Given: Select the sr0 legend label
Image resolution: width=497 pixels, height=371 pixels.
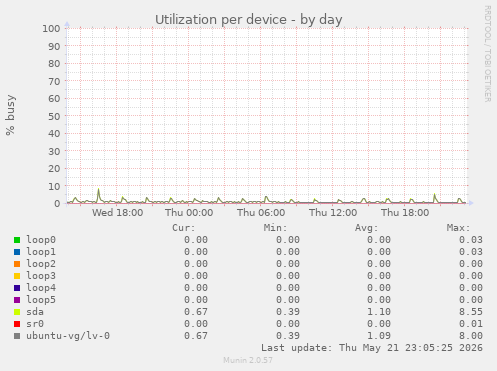Looking at the screenshot, I should [35, 324].
